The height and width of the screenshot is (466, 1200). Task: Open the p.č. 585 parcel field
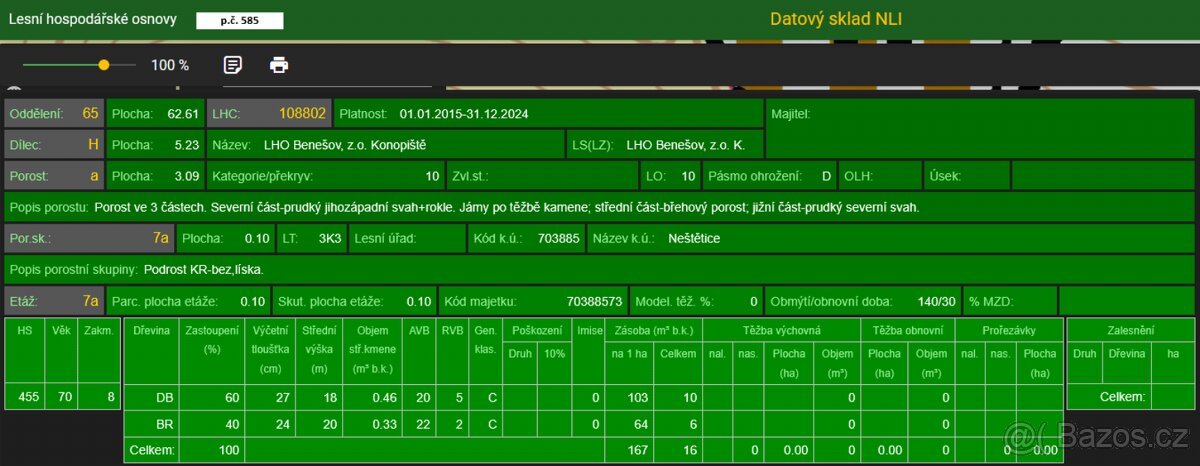tap(239, 20)
